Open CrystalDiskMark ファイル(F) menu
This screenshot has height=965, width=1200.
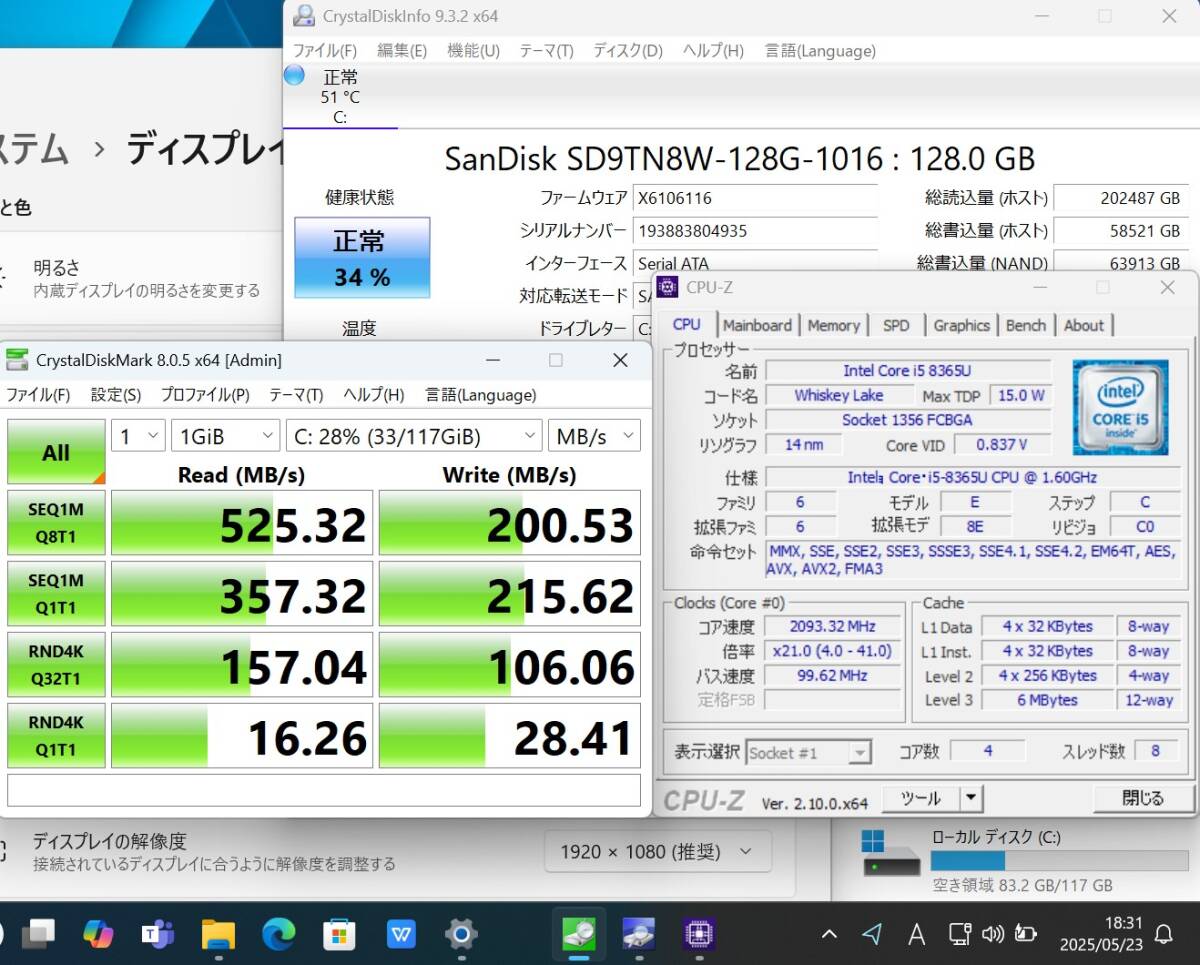tap(38, 395)
